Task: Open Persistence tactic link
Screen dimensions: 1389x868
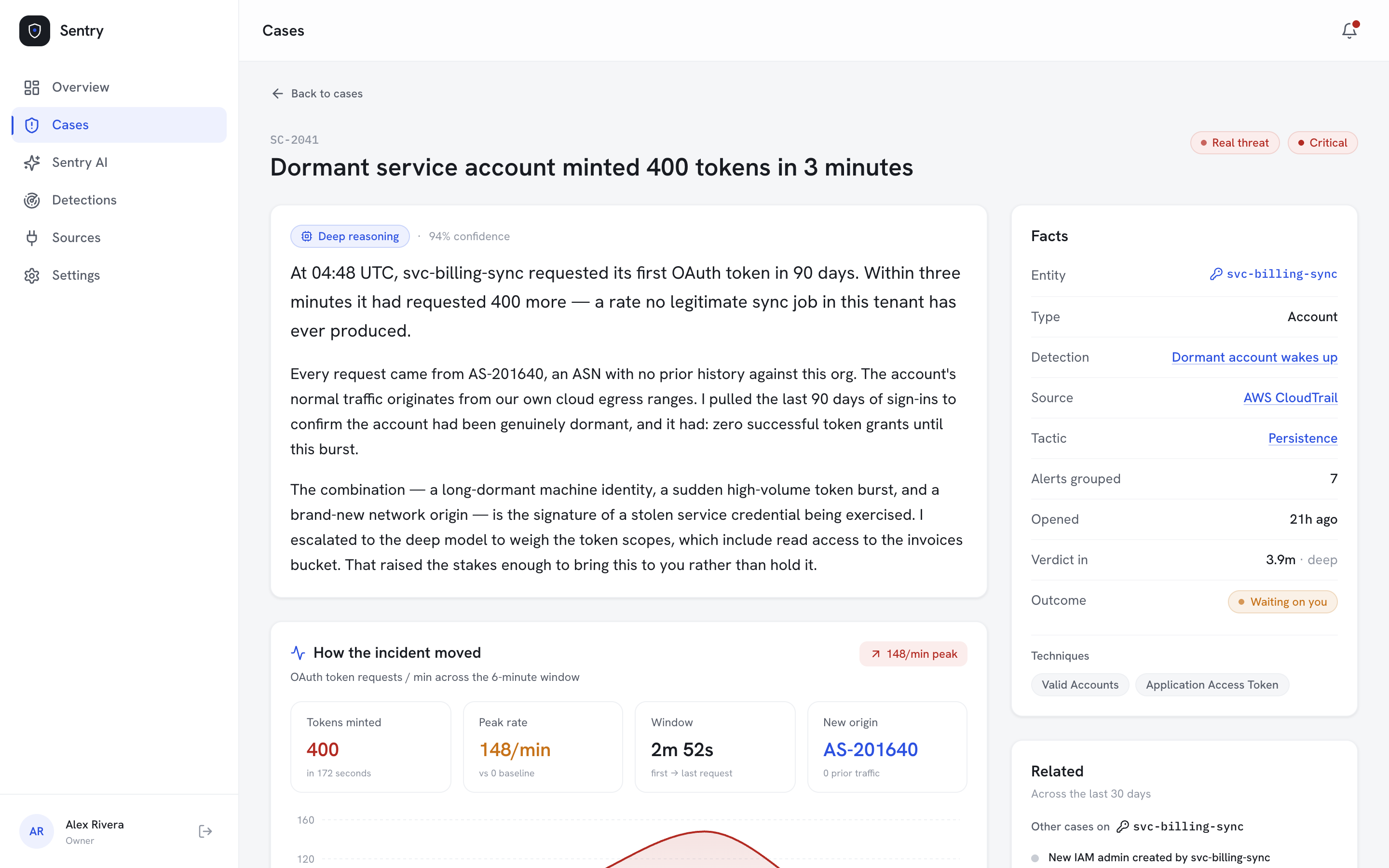Action: (1303, 438)
